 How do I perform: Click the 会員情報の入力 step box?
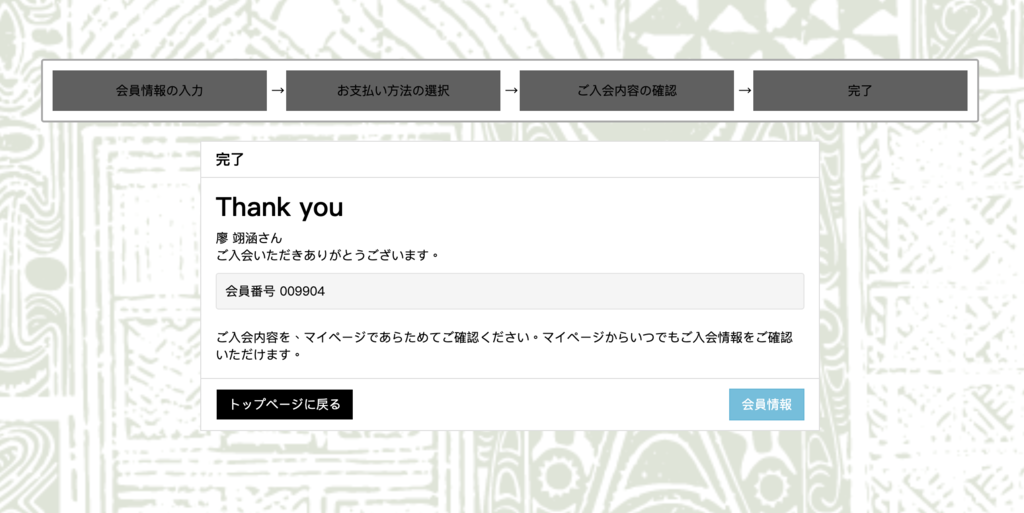point(159,91)
